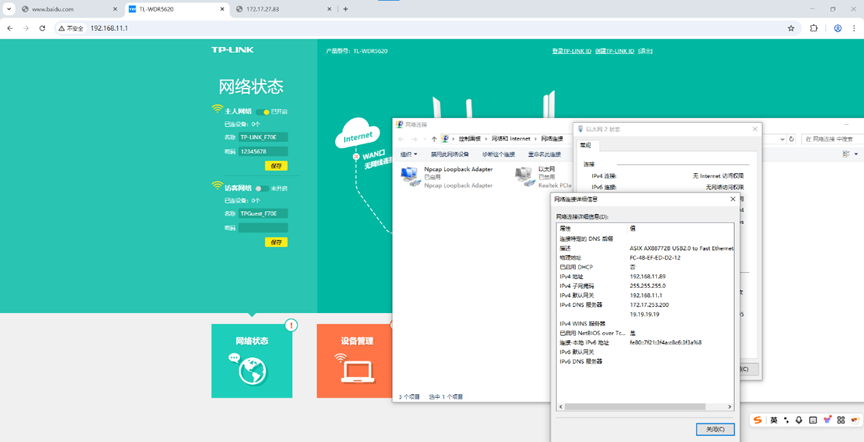Click the 'Internet' breadcrumb segment
The width and height of the screenshot is (864, 442).
click(x=511, y=139)
